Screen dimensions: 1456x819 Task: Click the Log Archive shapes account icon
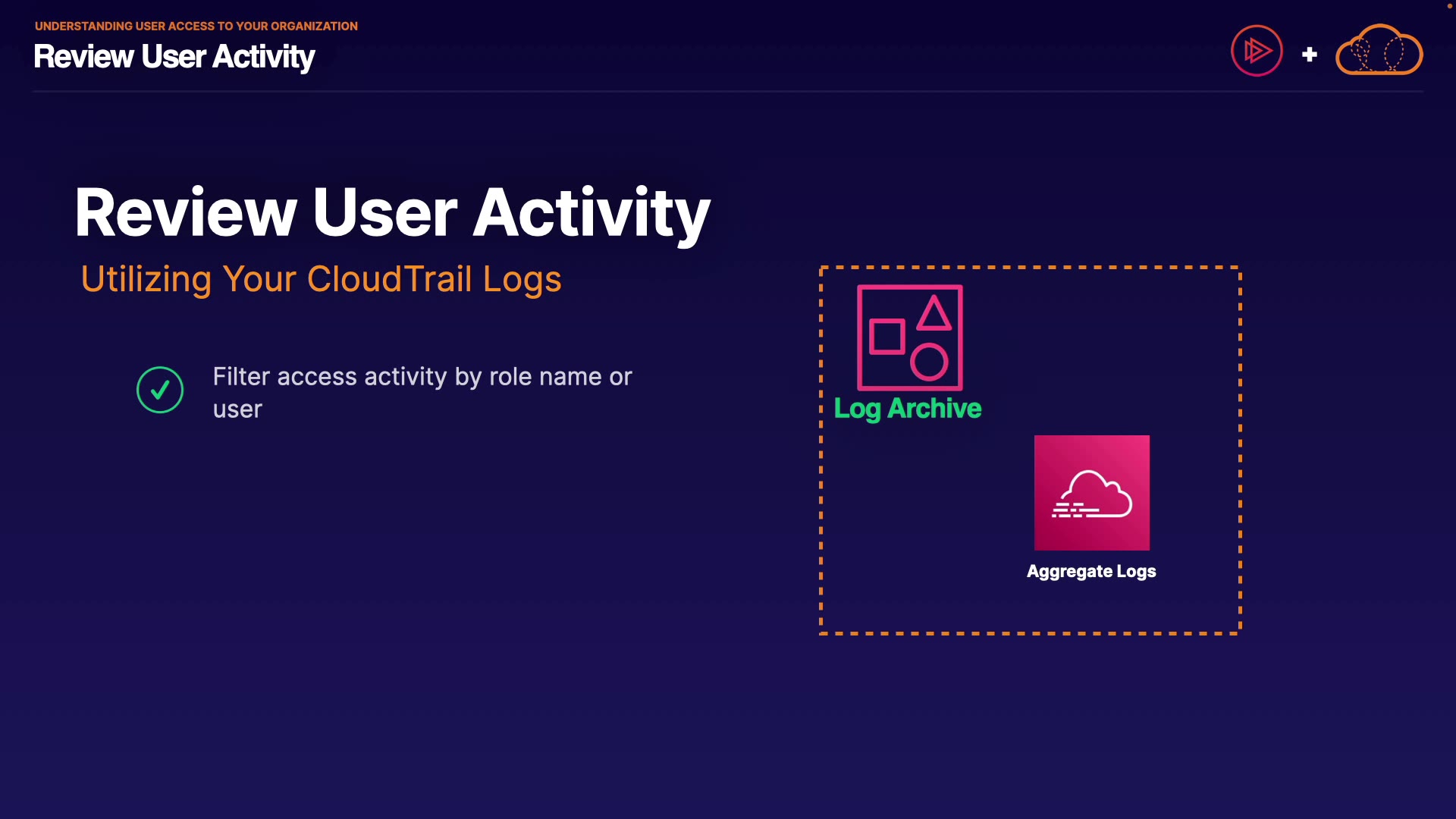tap(909, 337)
